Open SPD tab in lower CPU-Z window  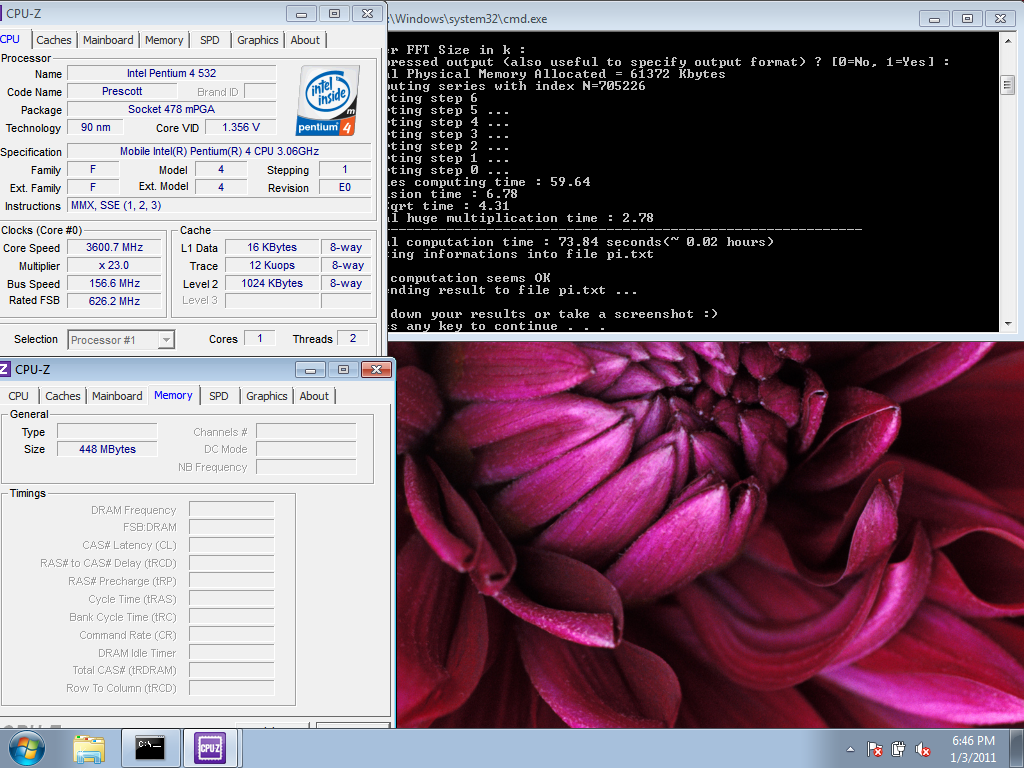[219, 396]
